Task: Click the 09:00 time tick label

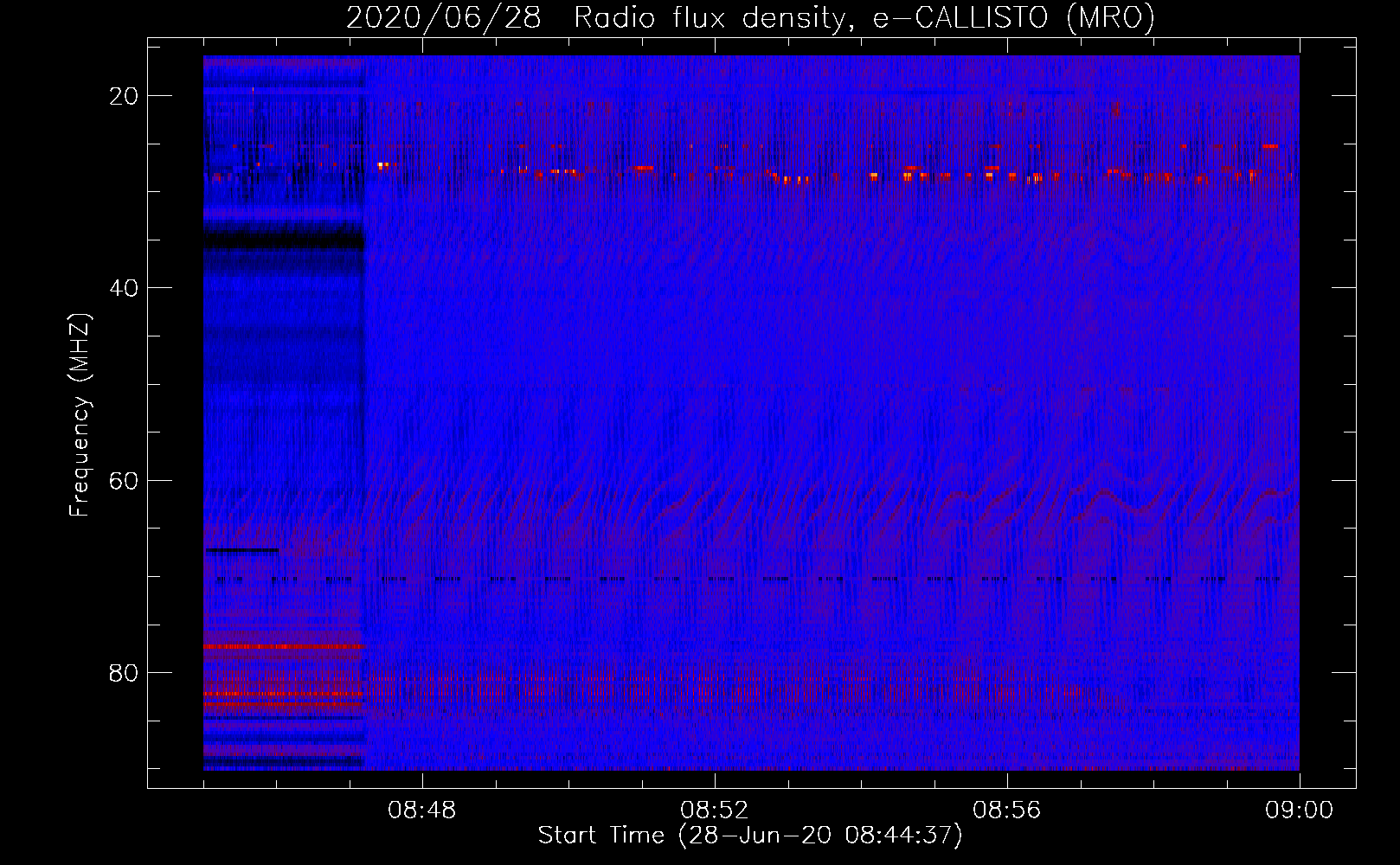Action: [x=1300, y=811]
